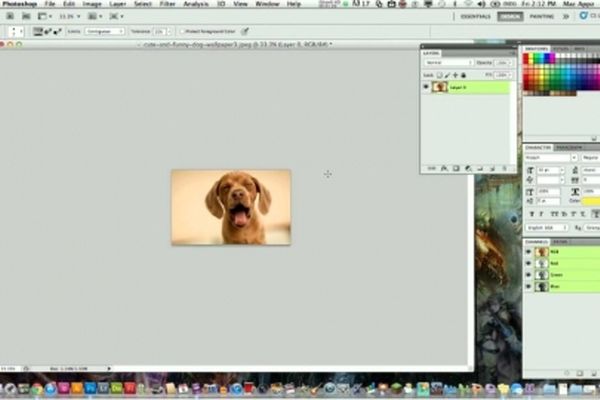The image size is (600, 400).
Task: Open the Layer menu in menu bar
Action: pos(118,5)
